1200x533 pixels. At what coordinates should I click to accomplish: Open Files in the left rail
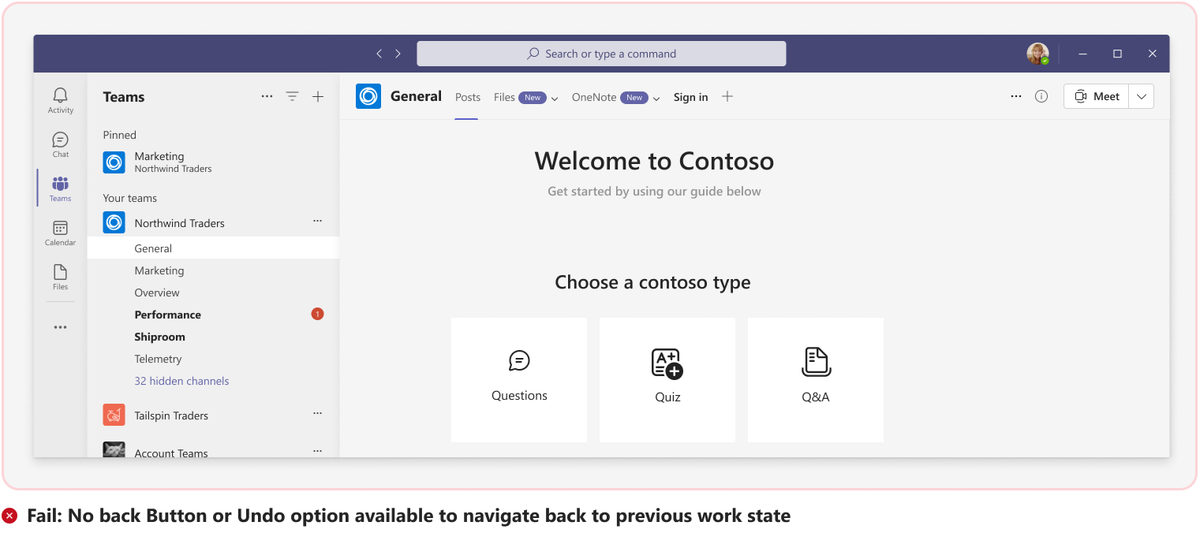pyautogui.click(x=60, y=277)
